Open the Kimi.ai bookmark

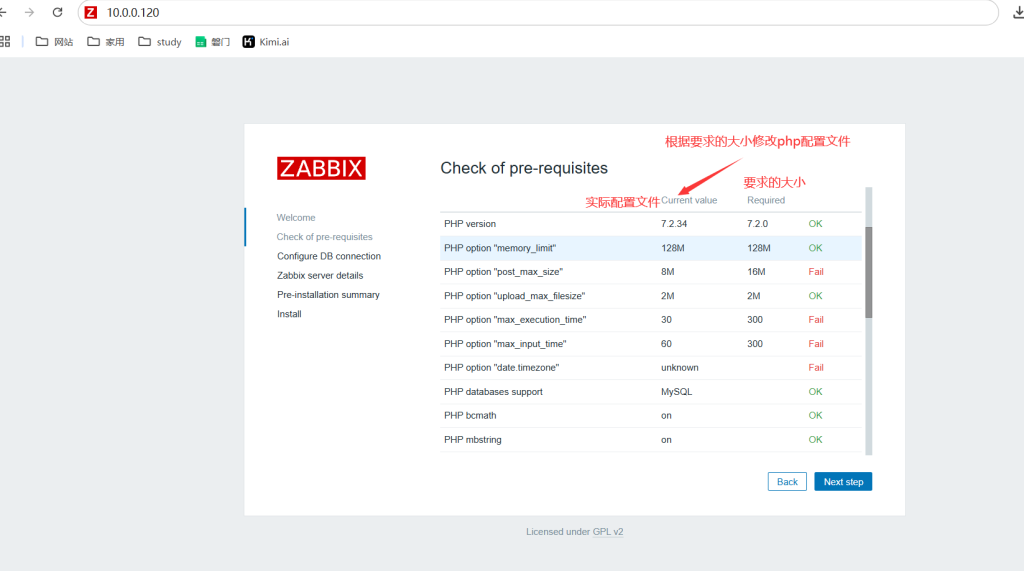[x=265, y=42]
